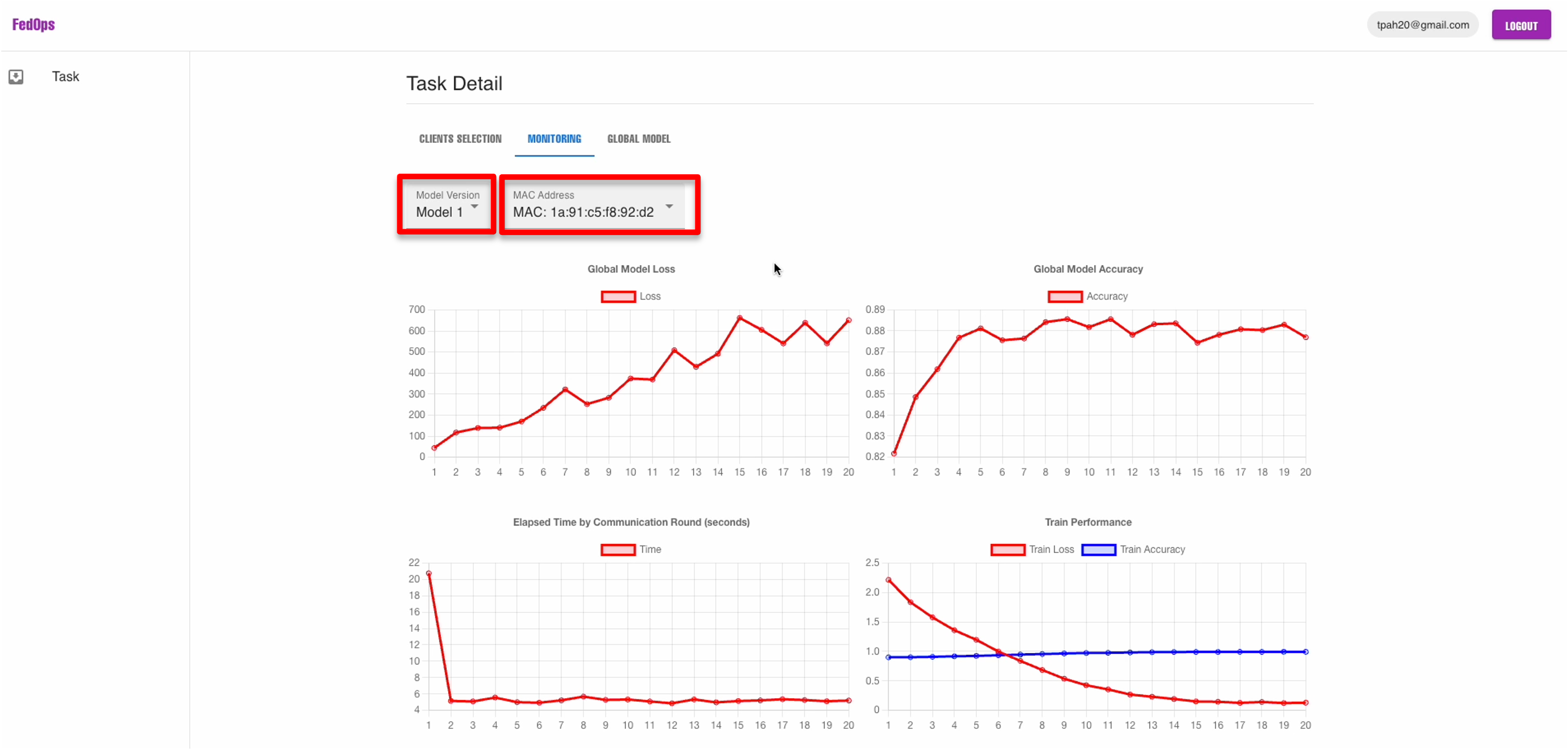Click round 1 Train Loss point
Screen dimensions: 1568x749
click(x=888, y=580)
